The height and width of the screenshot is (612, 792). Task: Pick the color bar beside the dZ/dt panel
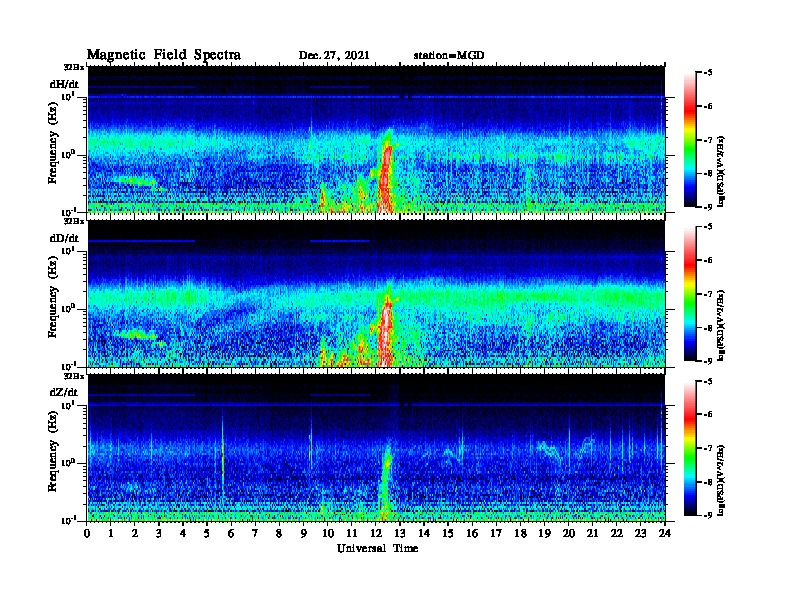click(690, 448)
